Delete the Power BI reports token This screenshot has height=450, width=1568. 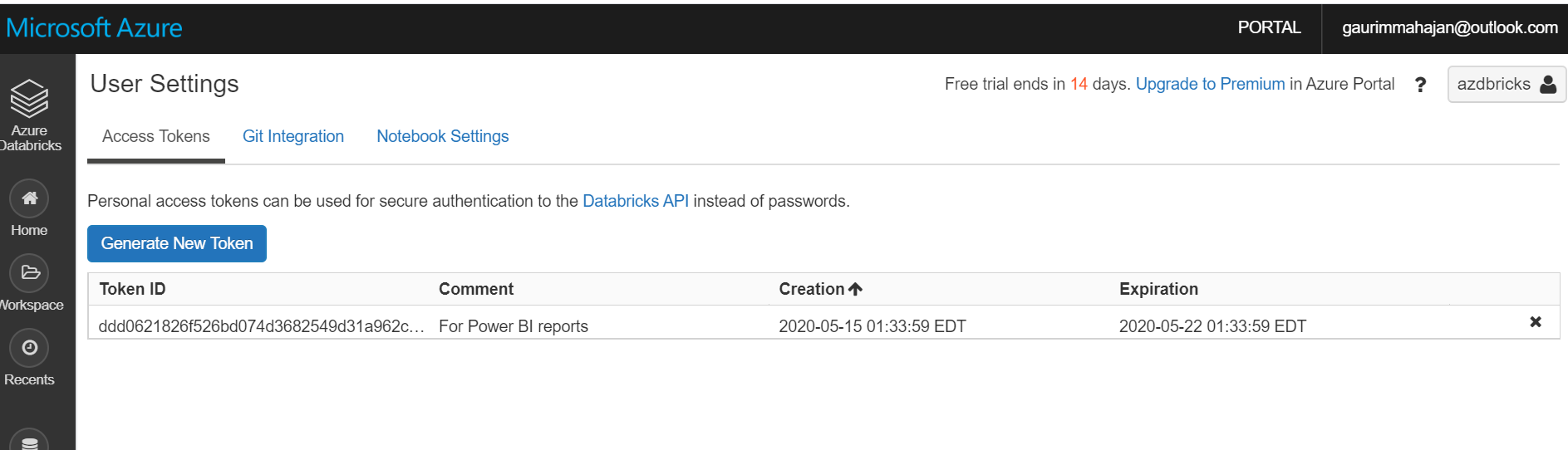(1535, 322)
